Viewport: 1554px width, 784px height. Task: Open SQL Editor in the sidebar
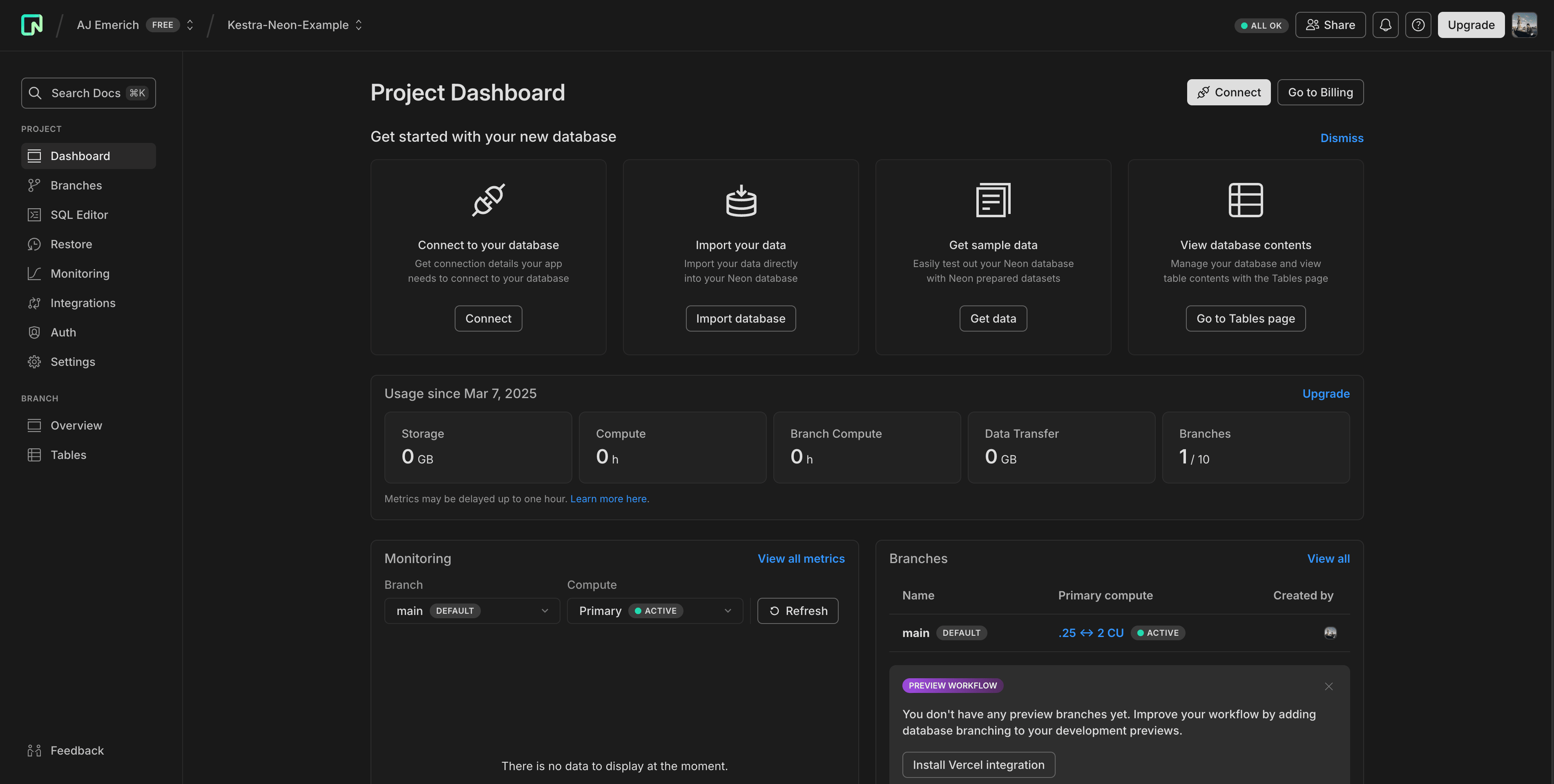pos(79,215)
